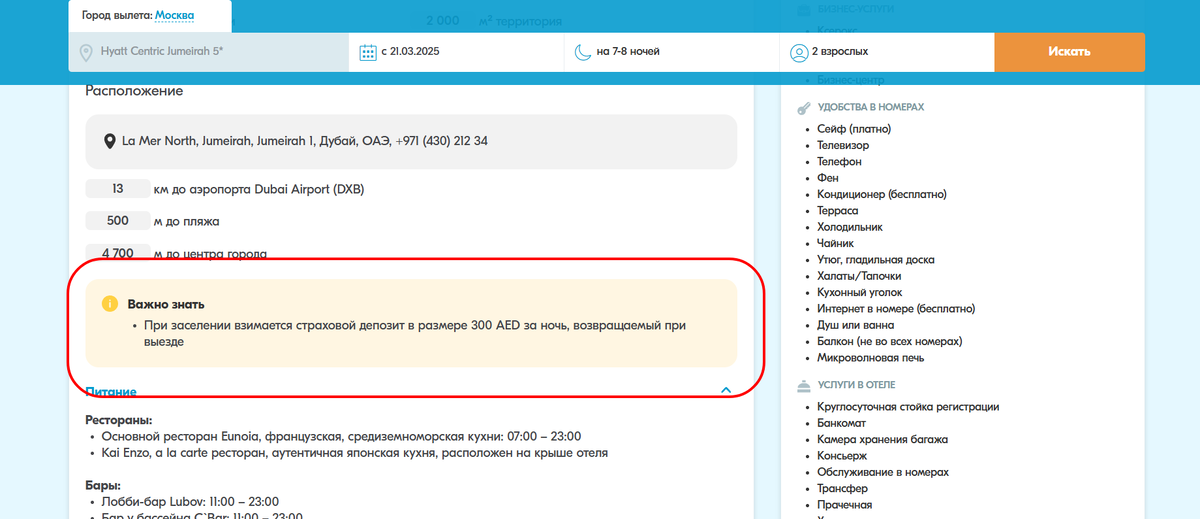Click the Kai Enzo a la carte restaurant line
The height and width of the screenshot is (519, 1200).
(354, 453)
